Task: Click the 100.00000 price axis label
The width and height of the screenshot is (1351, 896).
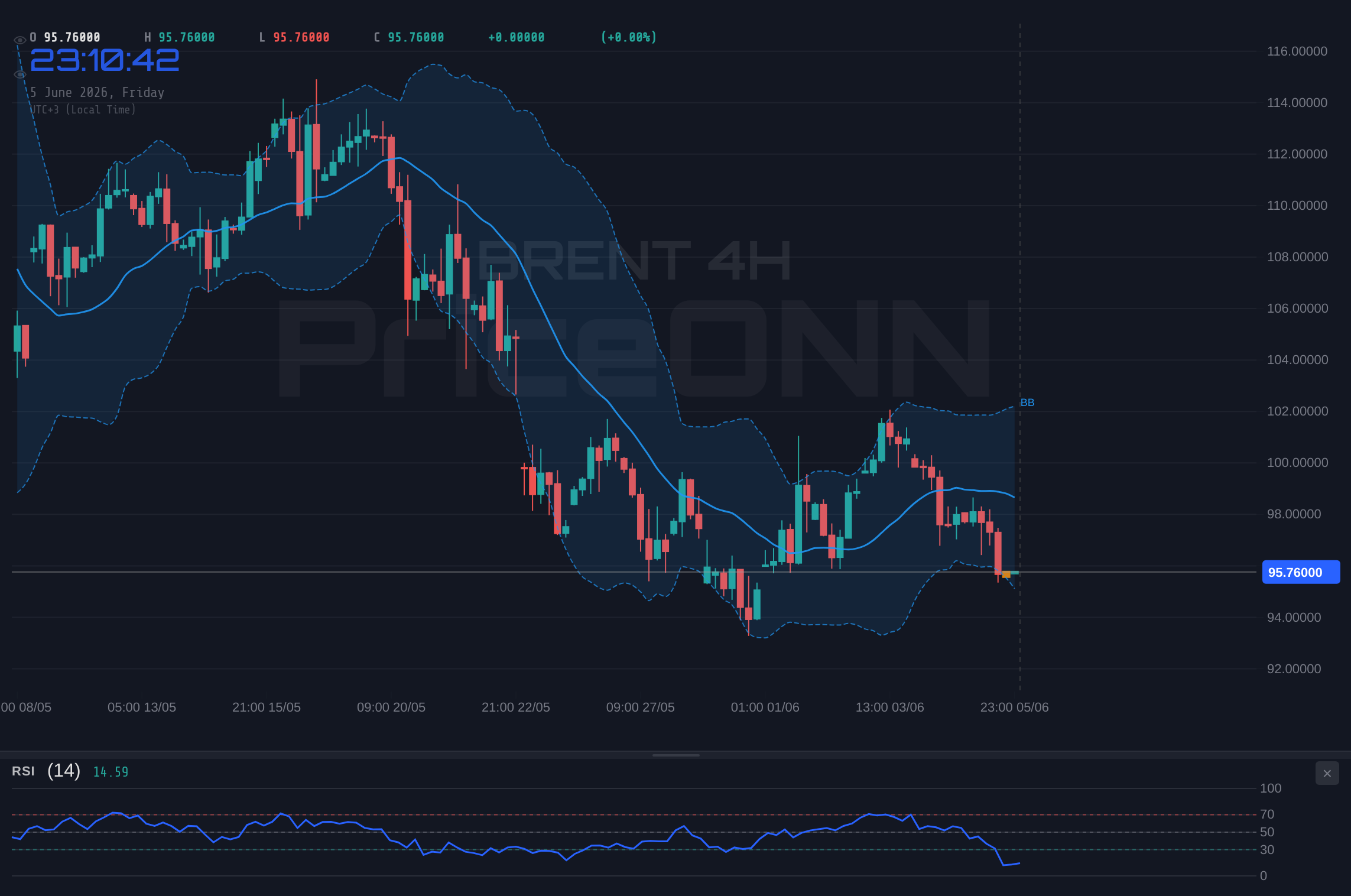Action: [1297, 463]
